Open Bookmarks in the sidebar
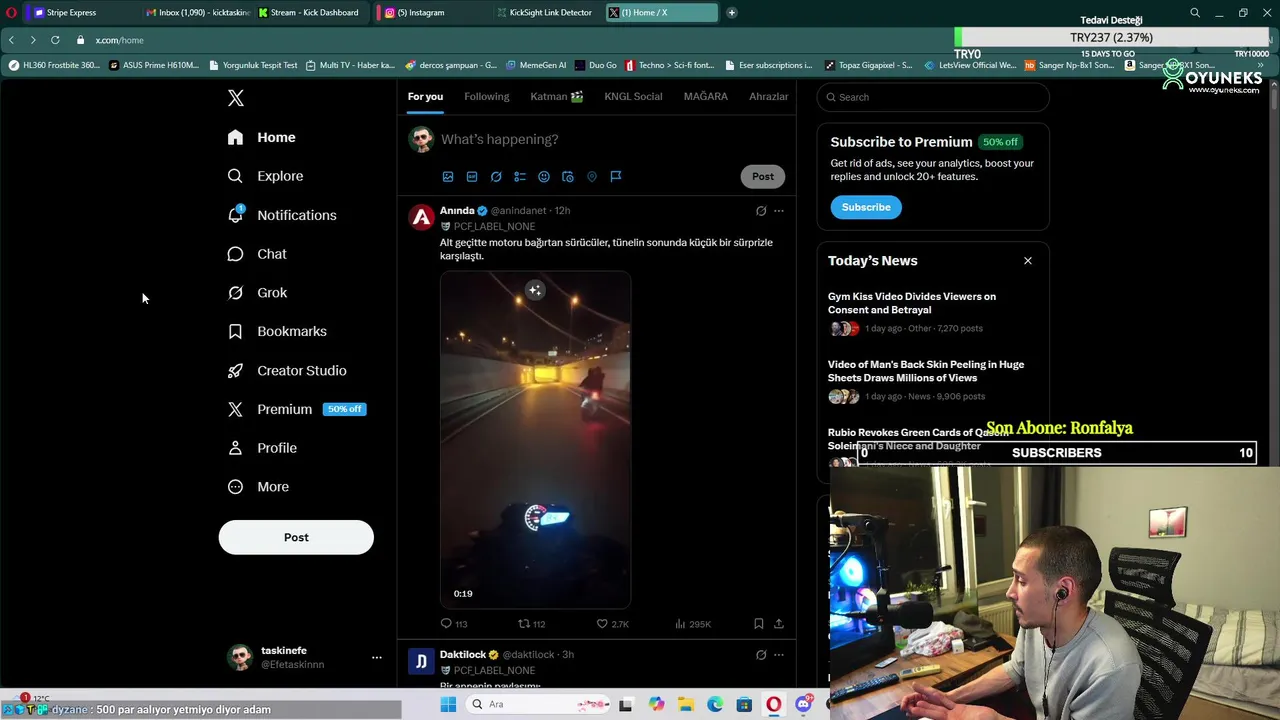Viewport: 1280px width, 720px height. pos(277,331)
